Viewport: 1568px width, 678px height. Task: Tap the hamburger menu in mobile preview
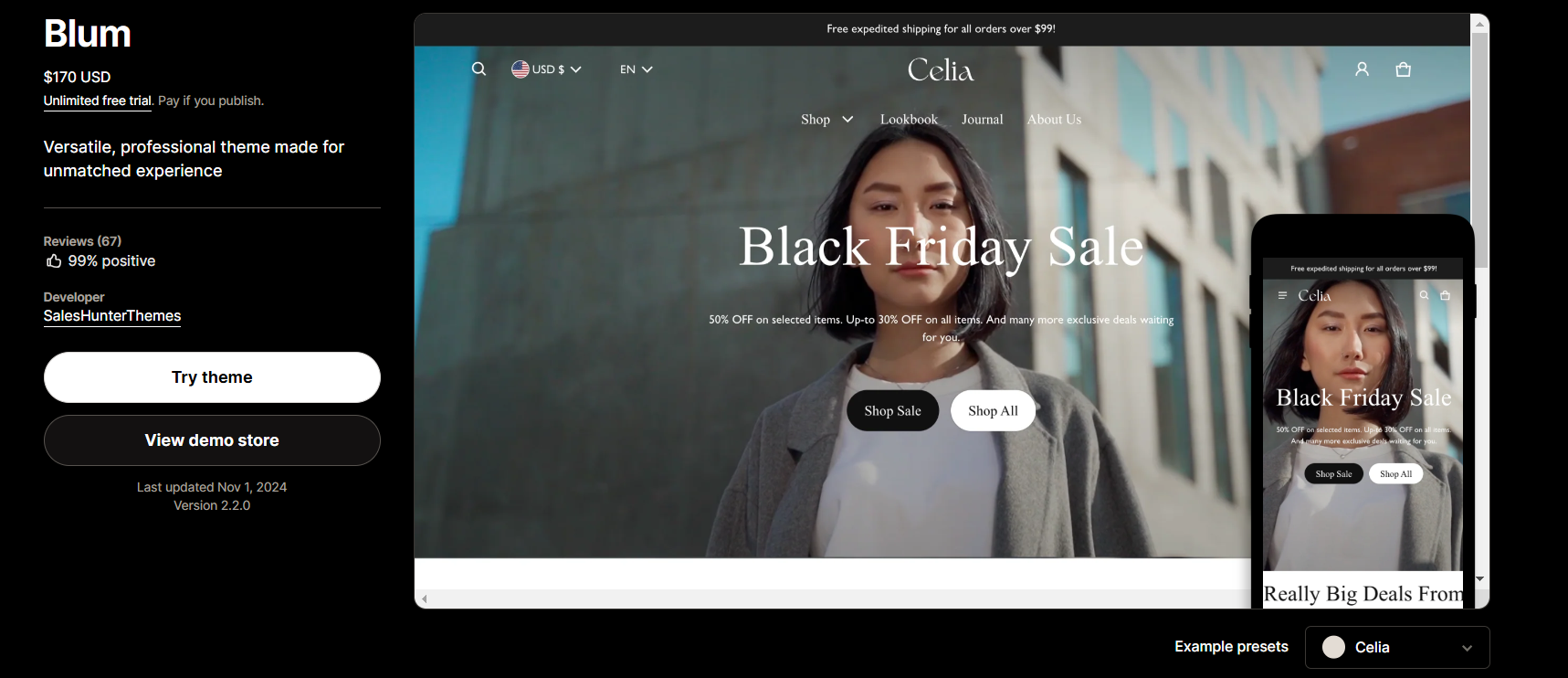(1282, 295)
